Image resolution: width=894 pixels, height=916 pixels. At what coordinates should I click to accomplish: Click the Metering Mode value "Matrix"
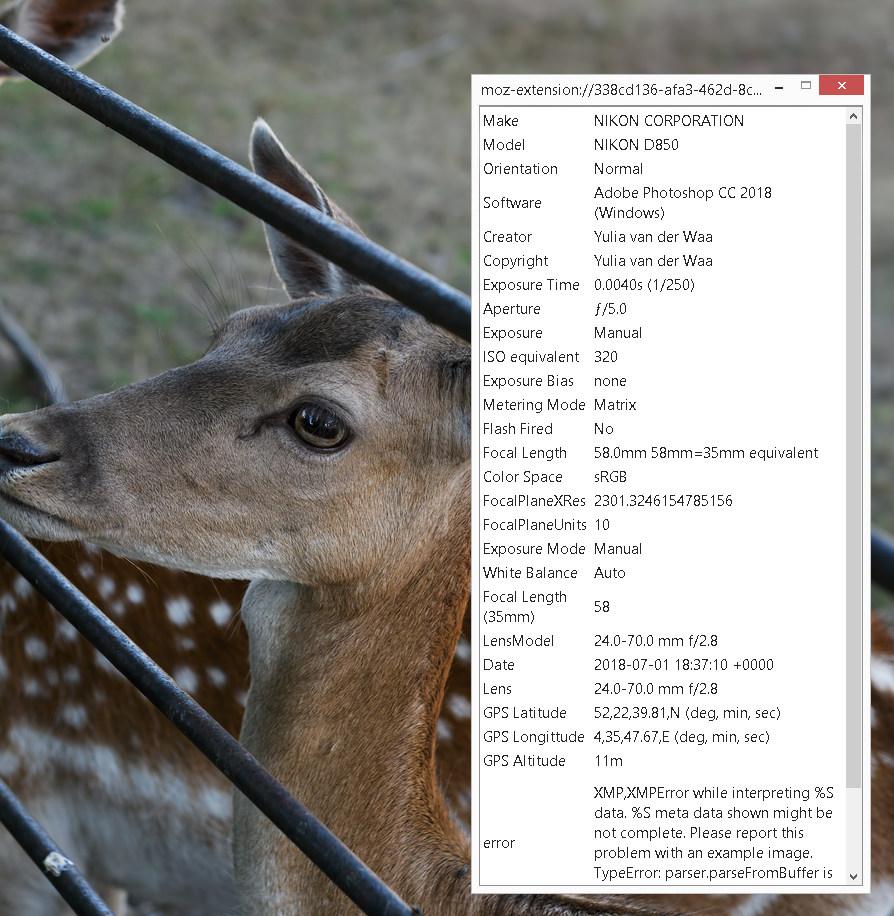point(615,405)
